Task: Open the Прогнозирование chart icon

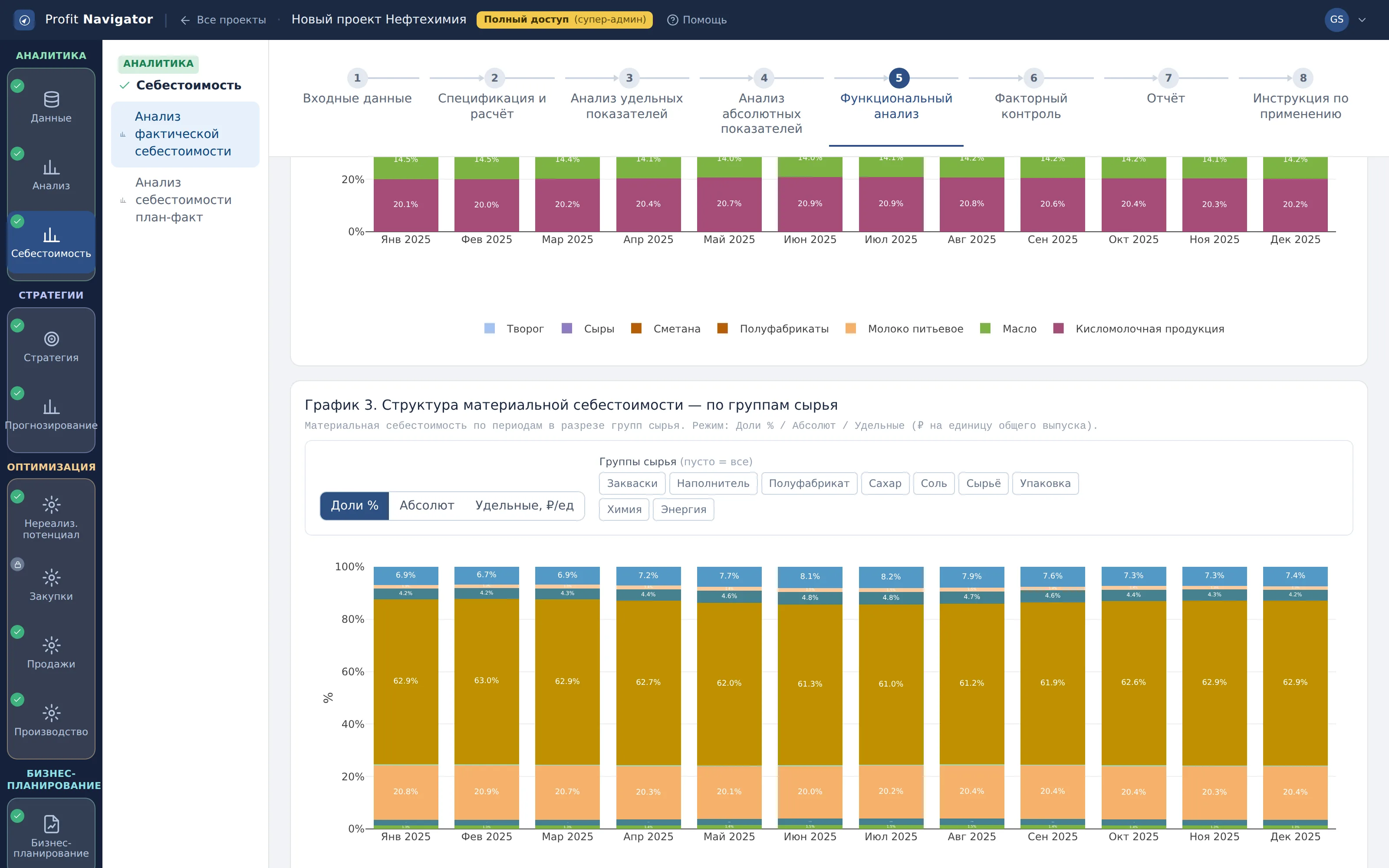Action: tap(51, 407)
